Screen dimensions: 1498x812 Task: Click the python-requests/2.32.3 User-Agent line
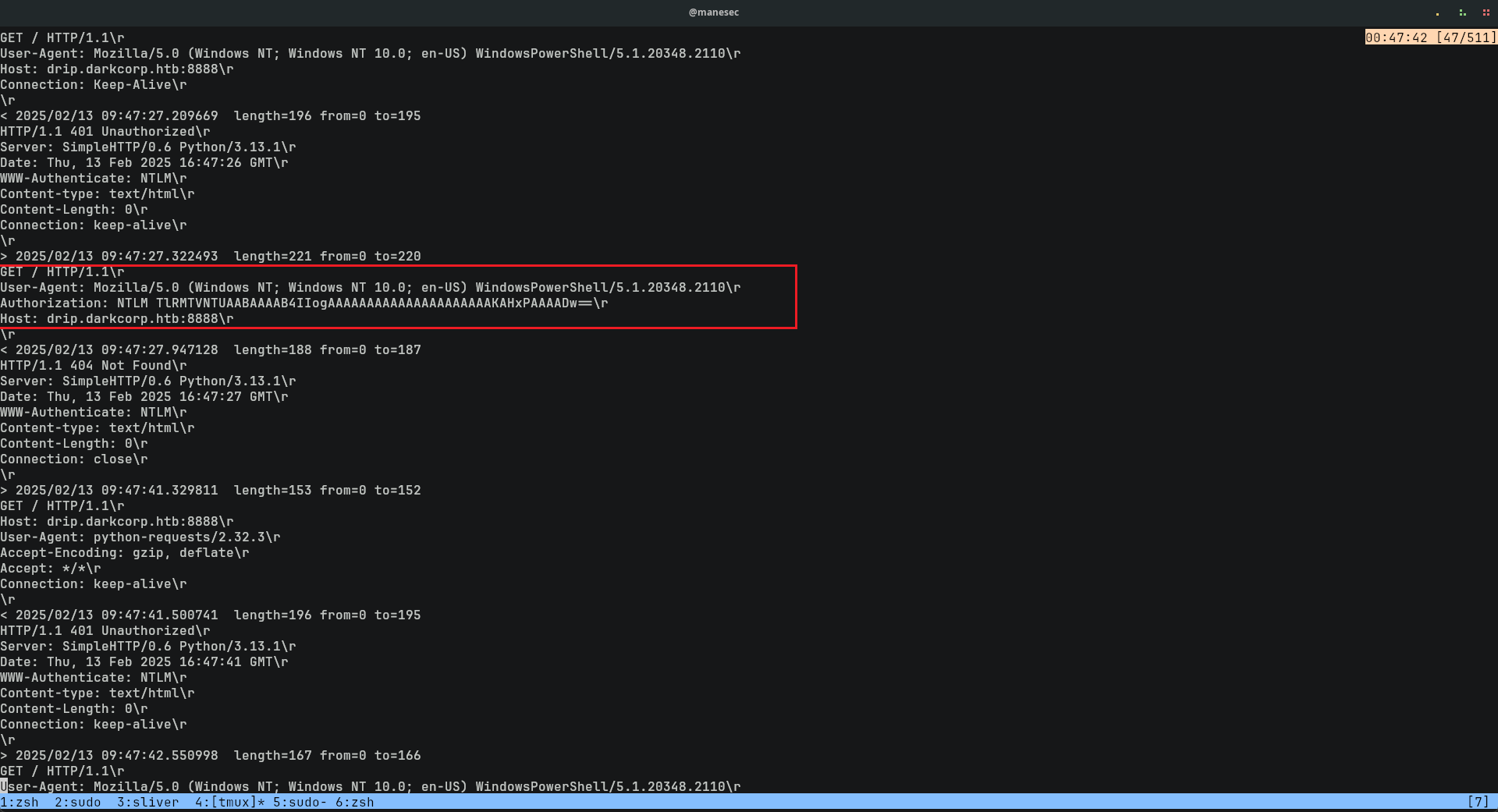[x=140, y=537]
